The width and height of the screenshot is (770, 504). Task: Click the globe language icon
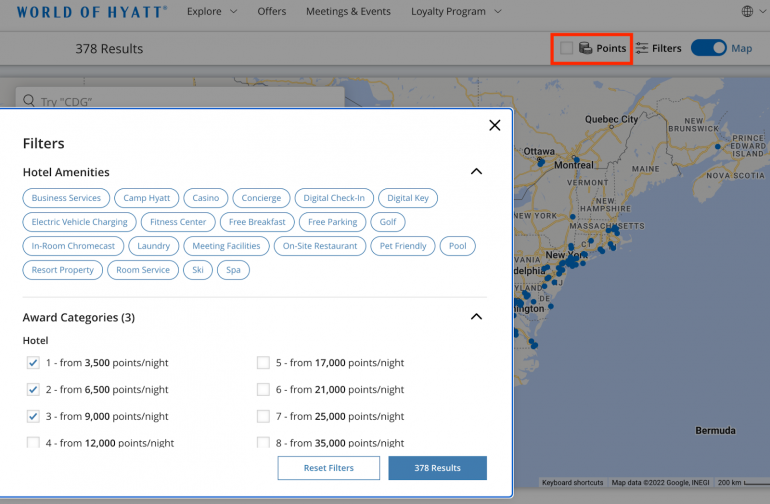click(748, 12)
